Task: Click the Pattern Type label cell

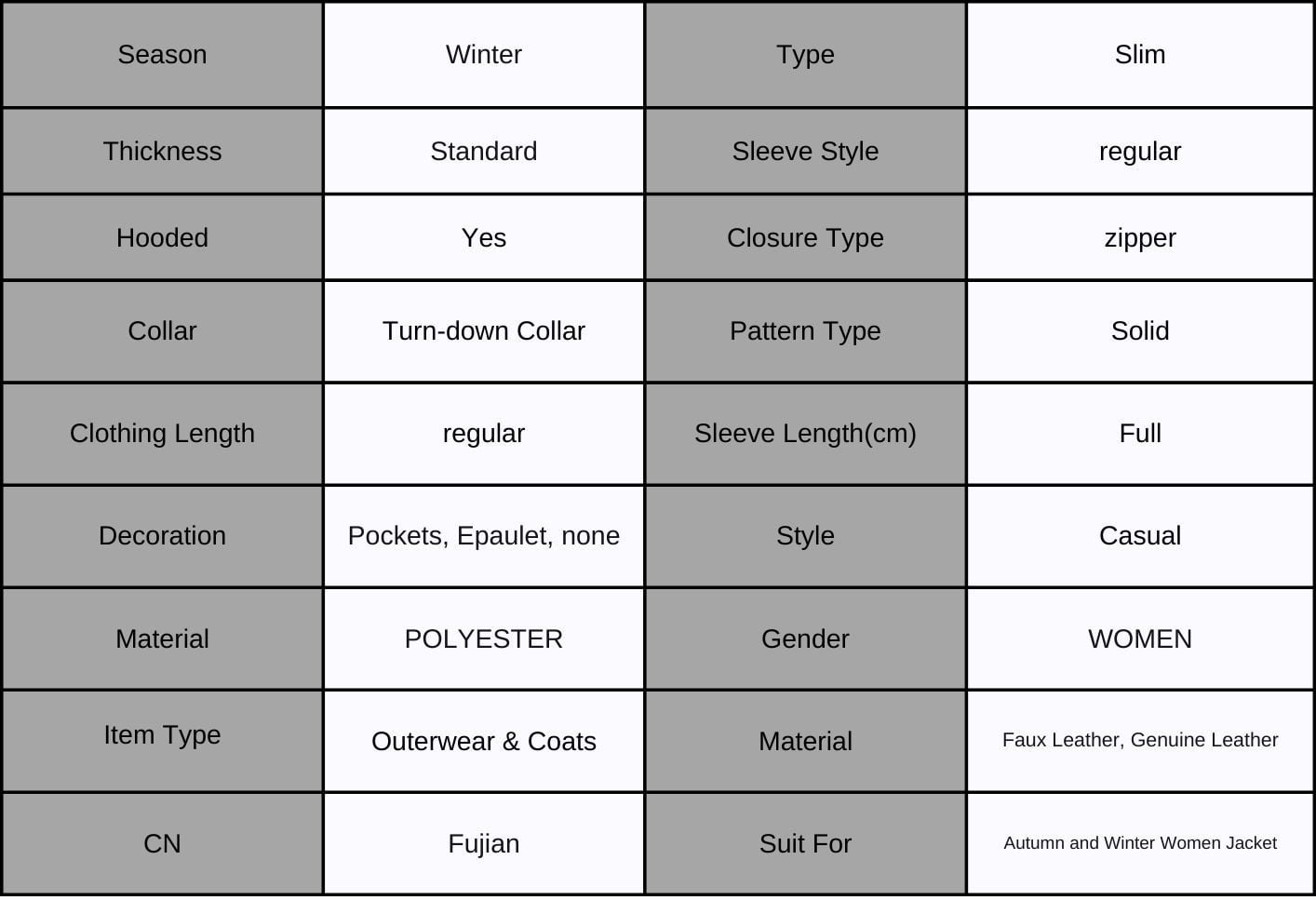Action: click(x=805, y=330)
